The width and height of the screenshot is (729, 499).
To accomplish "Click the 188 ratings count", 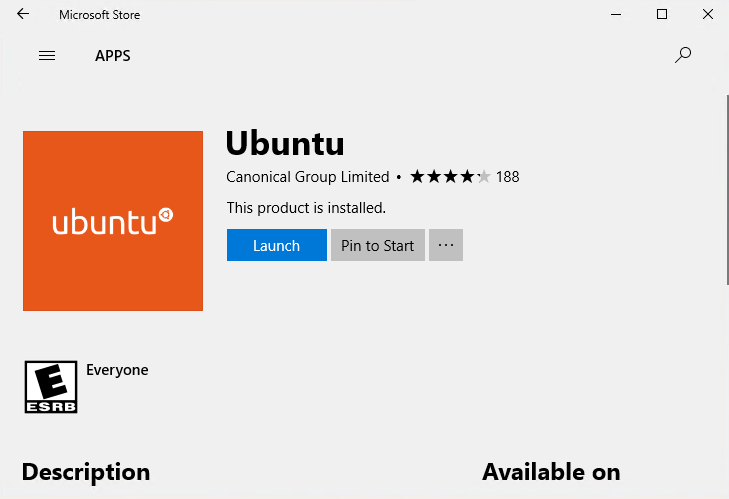I will [x=507, y=177].
